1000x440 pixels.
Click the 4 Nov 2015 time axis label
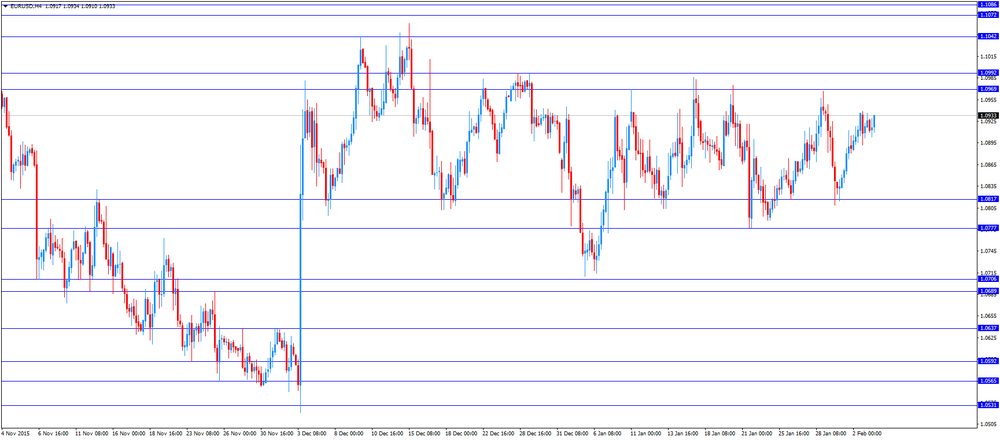pos(15,434)
